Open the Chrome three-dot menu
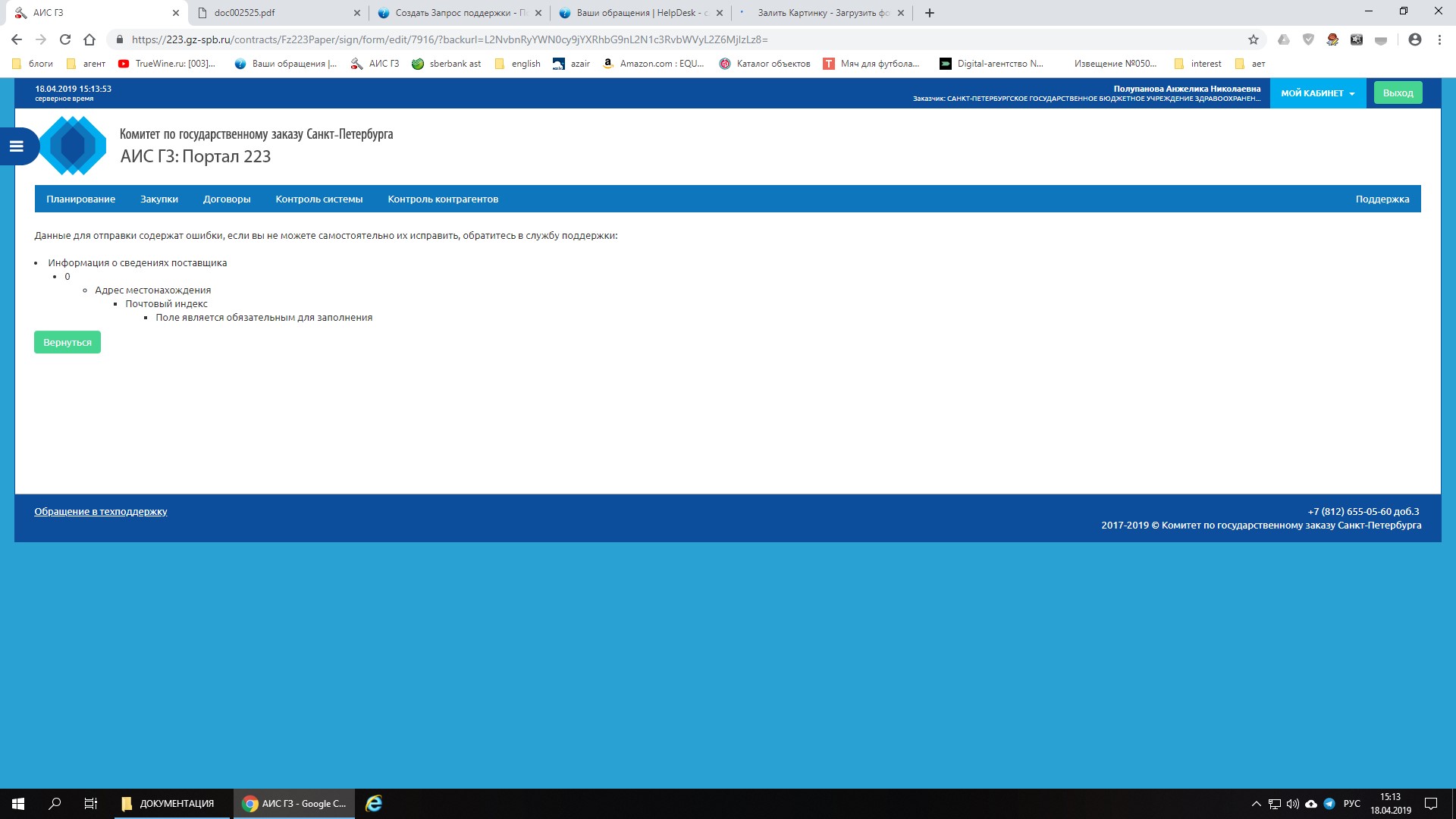This screenshot has height=819, width=1456. (1439, 39)
